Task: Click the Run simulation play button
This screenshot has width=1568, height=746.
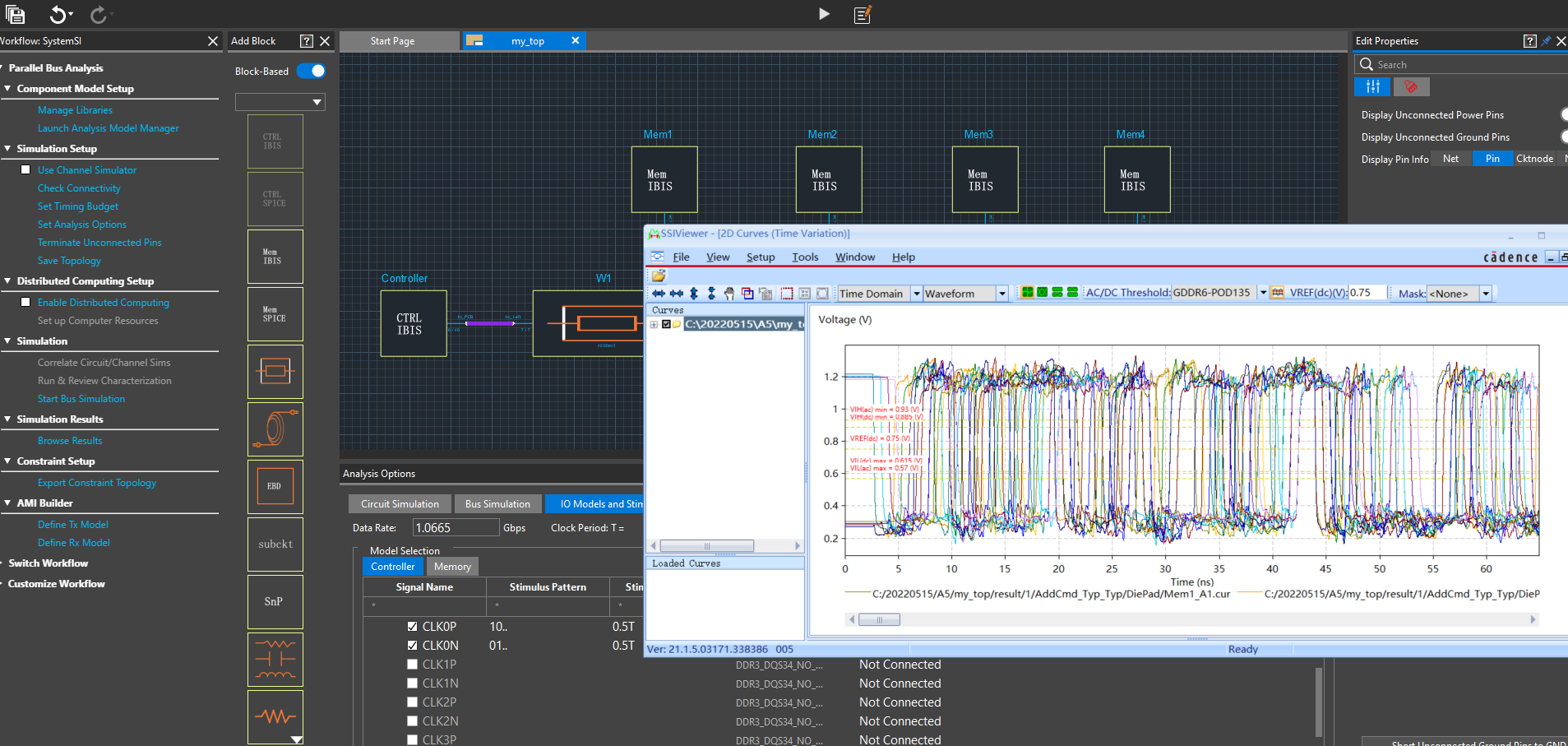Action: tap(824, 14)
